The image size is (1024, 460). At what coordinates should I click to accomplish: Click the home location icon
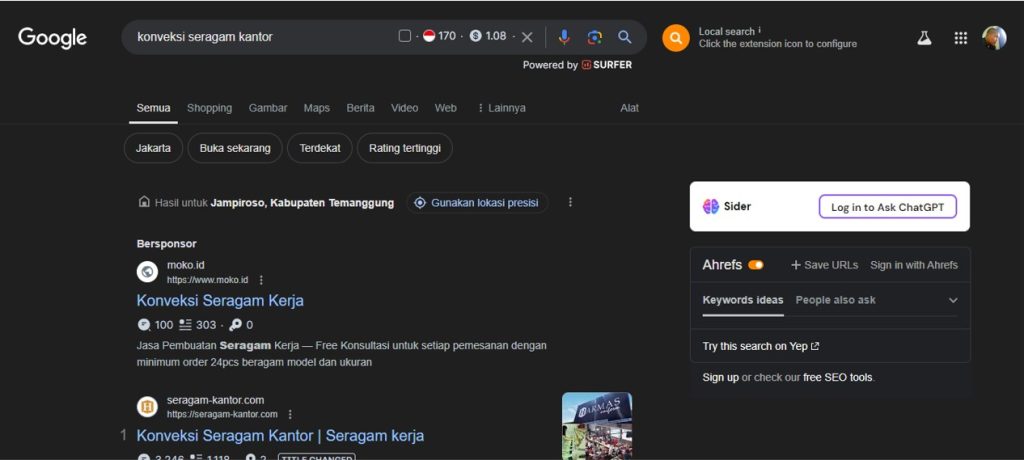click(144, 202)
